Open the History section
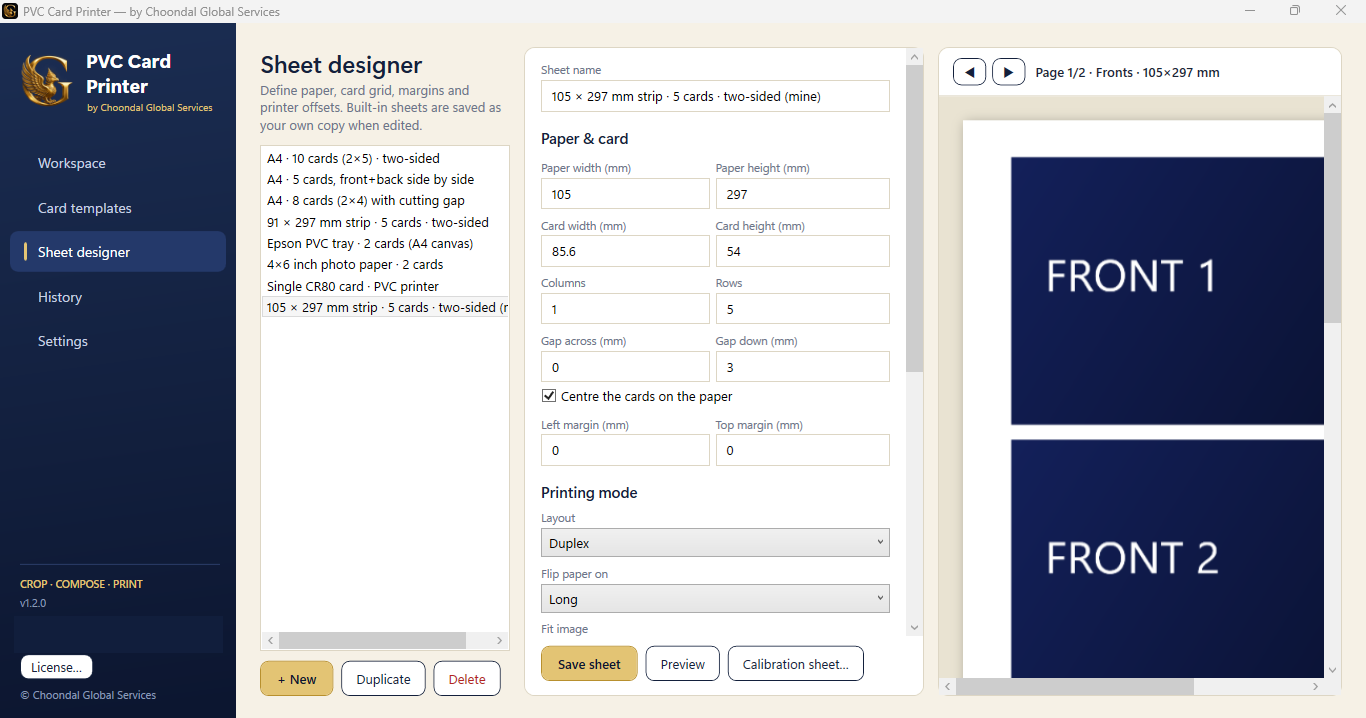The height and width of the screenshot is (718, 1366). pyautogui.click(x=118, y=297)
